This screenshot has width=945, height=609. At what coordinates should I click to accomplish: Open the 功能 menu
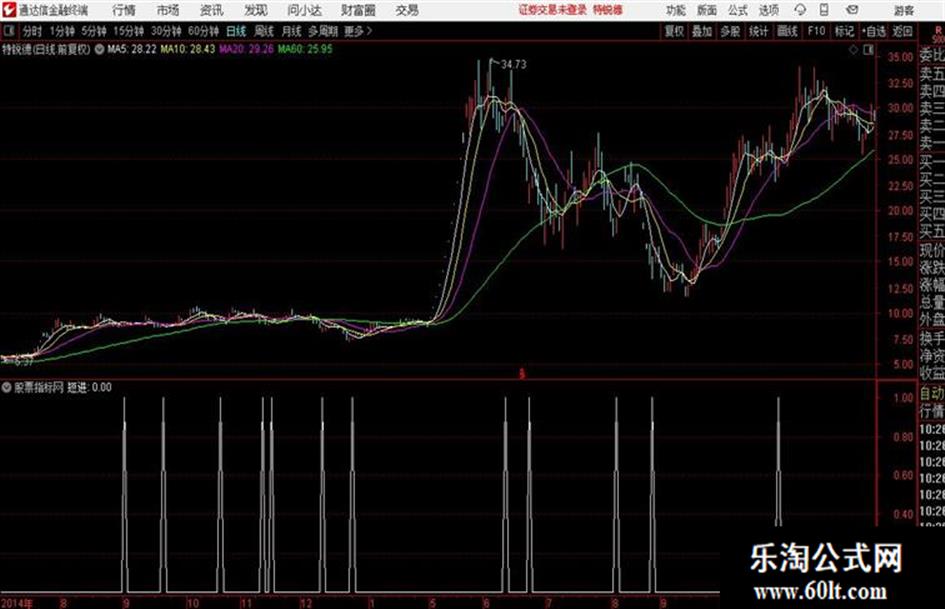(x=676, y=10)
